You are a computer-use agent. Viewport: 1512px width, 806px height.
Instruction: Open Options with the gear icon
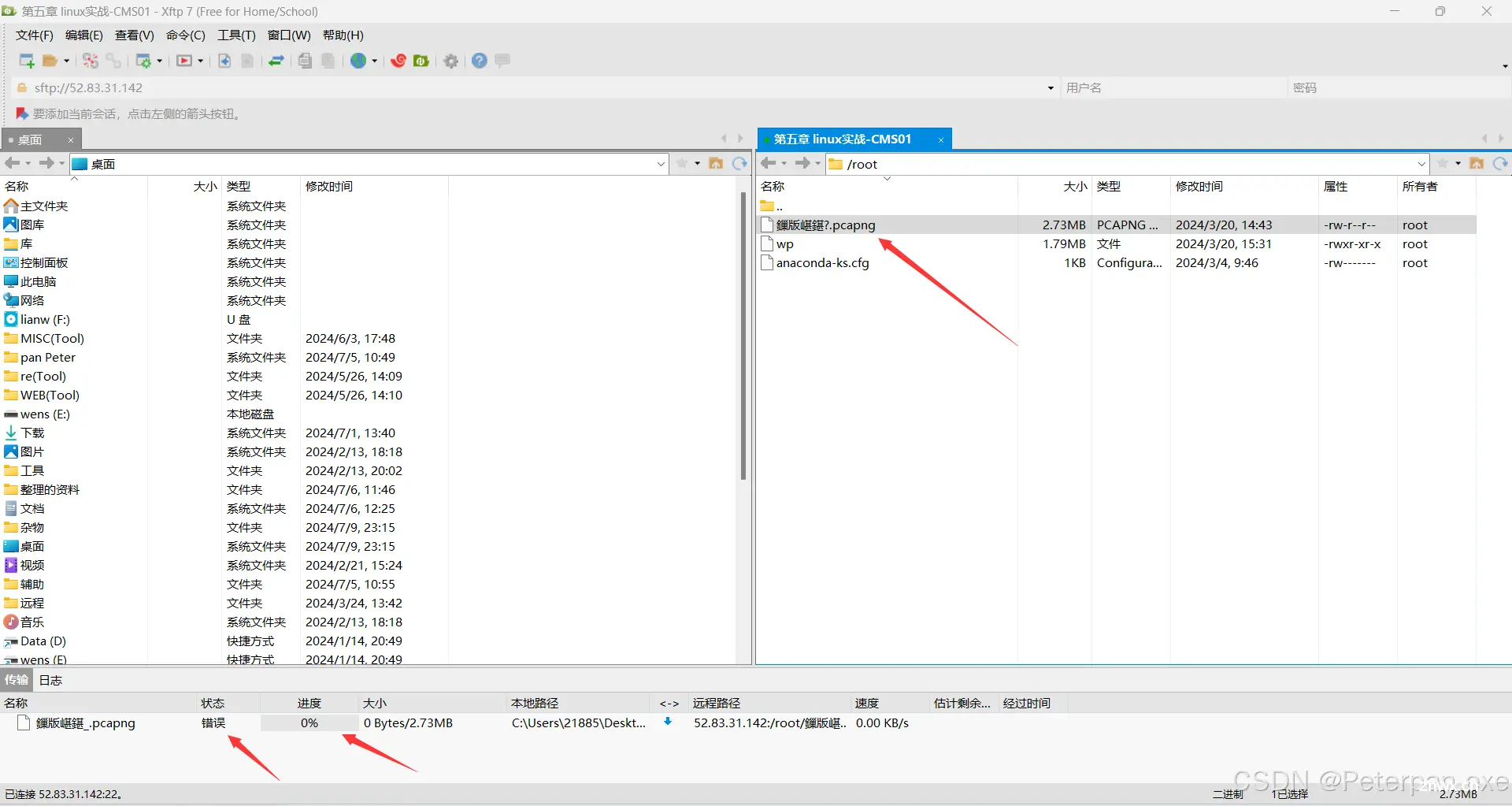451,61
